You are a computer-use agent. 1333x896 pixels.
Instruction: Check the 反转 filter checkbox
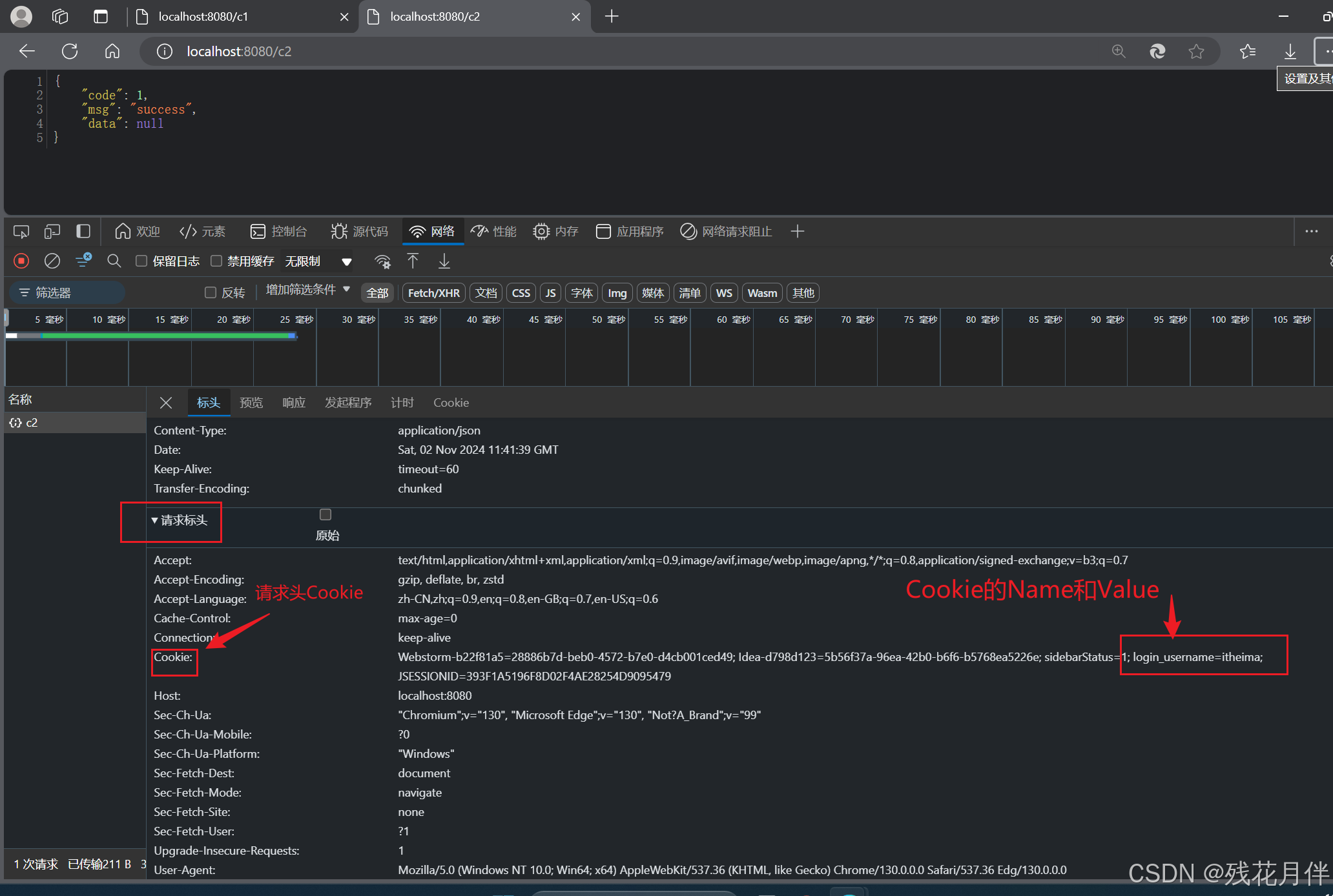[x=210, y=292]
